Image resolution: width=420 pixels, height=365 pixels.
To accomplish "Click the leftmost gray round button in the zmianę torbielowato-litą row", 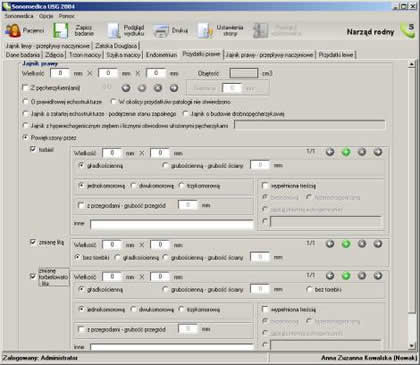I will [x=330, y=276].
